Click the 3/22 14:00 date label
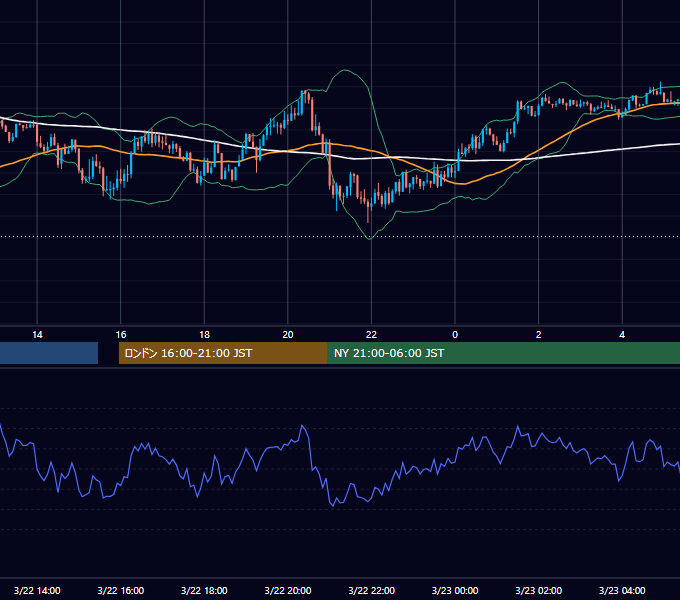The width and height of the screenshot is (680, 600). 37,590
